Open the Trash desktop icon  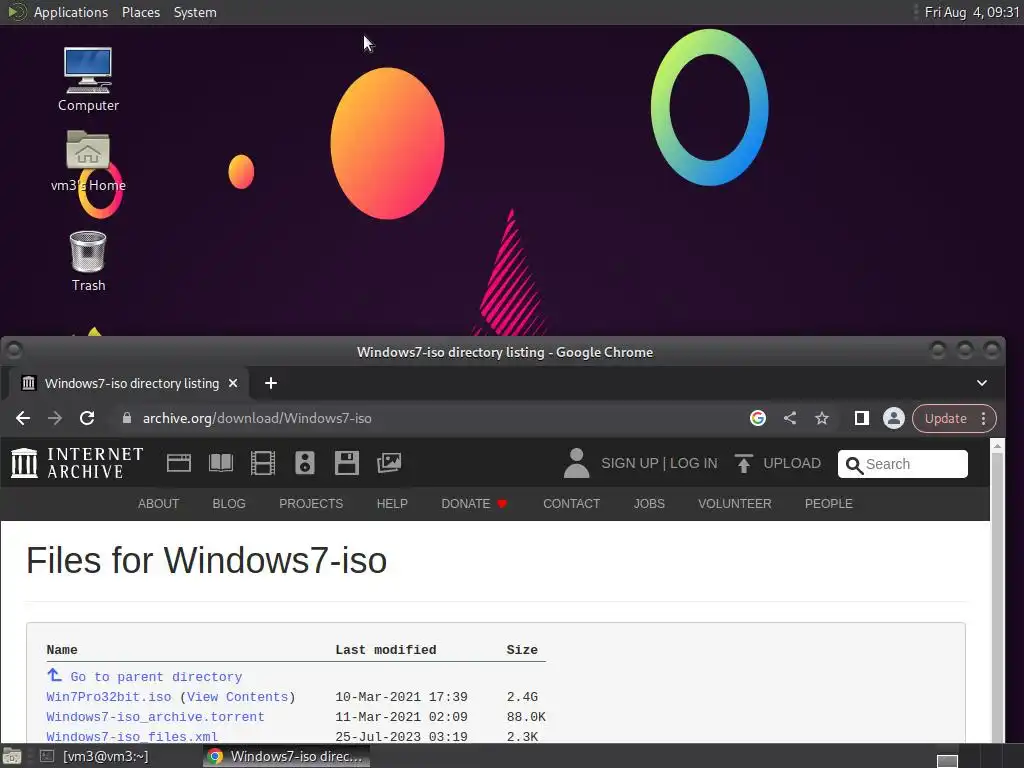pos(88,261)
